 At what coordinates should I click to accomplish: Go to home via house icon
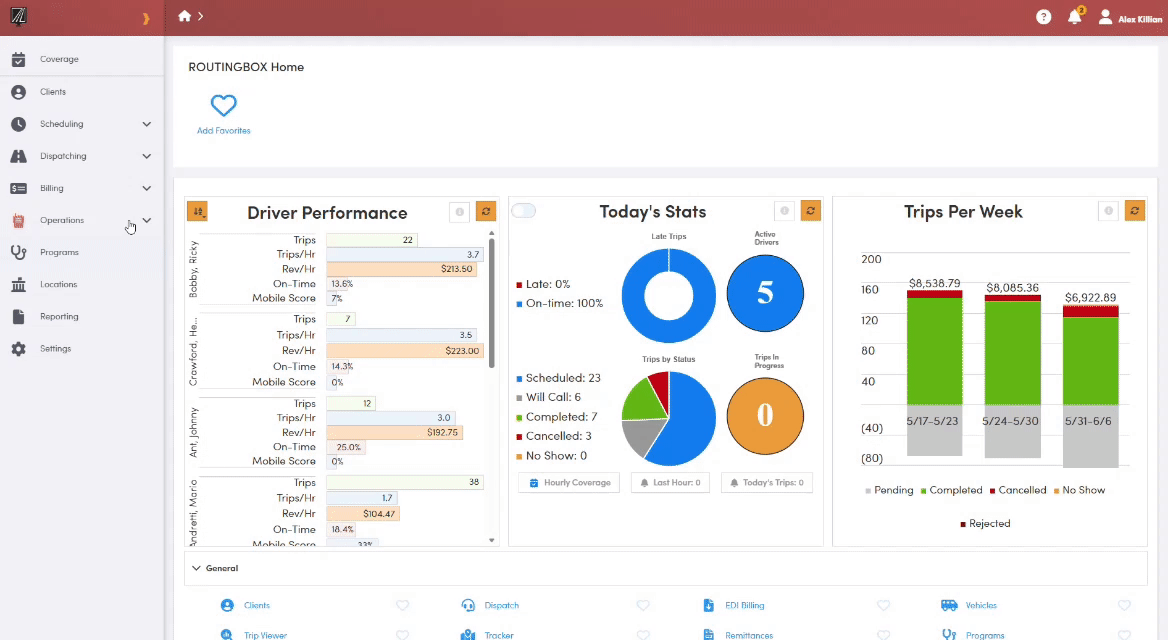click(x=184, y=16)
